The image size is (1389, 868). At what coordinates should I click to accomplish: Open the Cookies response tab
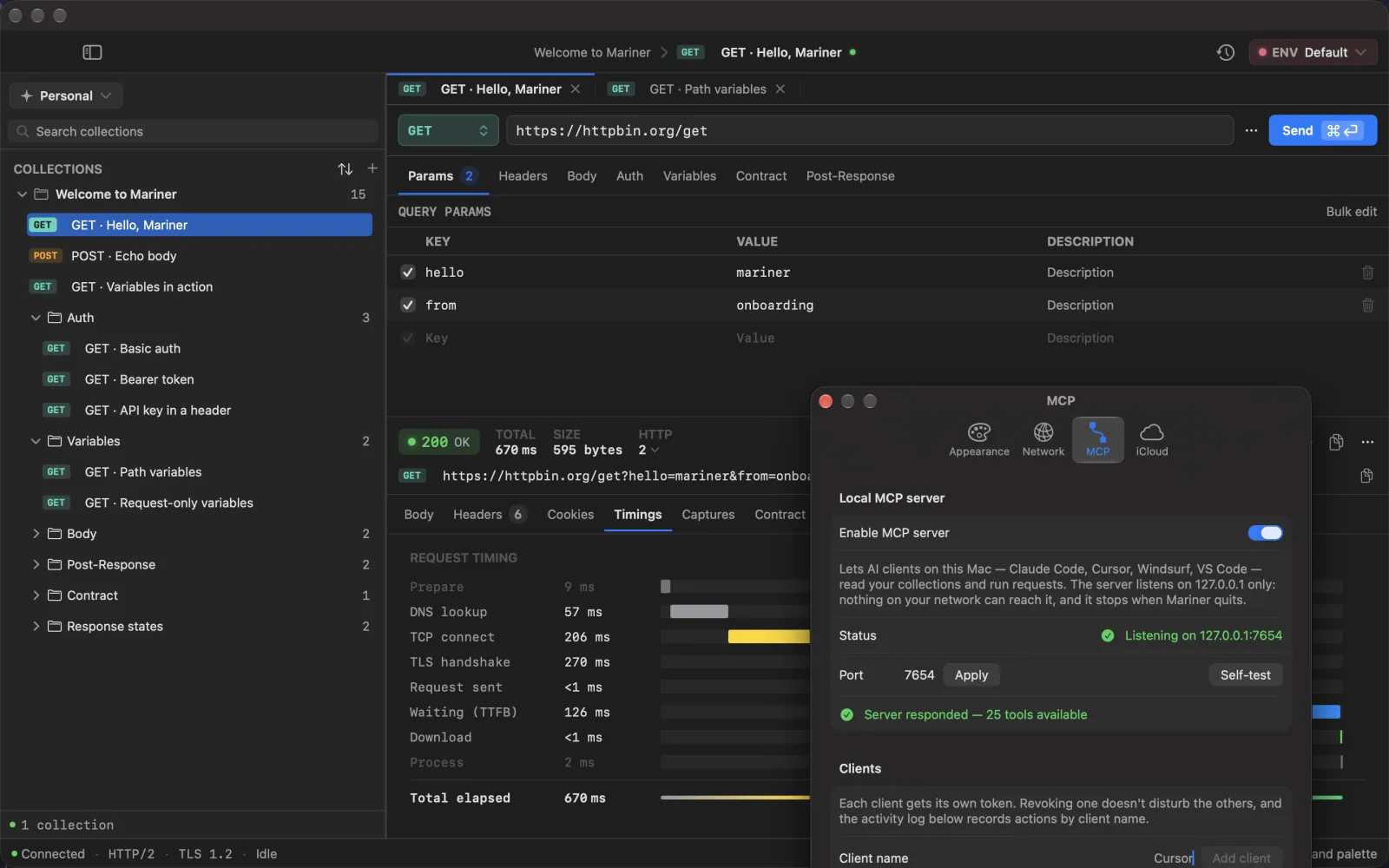pos(570,515)
